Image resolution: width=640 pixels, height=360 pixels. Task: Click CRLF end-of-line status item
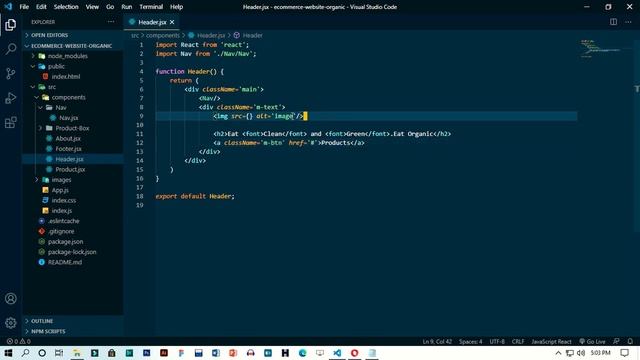tap(518, 341)
